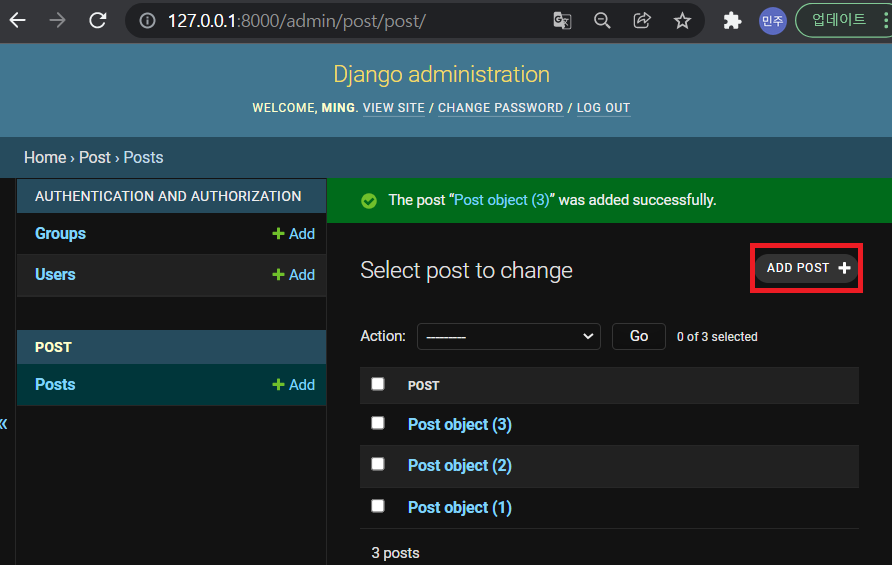Open the extensions puzzle icon

pyautogui.click(x=732, y=21)
